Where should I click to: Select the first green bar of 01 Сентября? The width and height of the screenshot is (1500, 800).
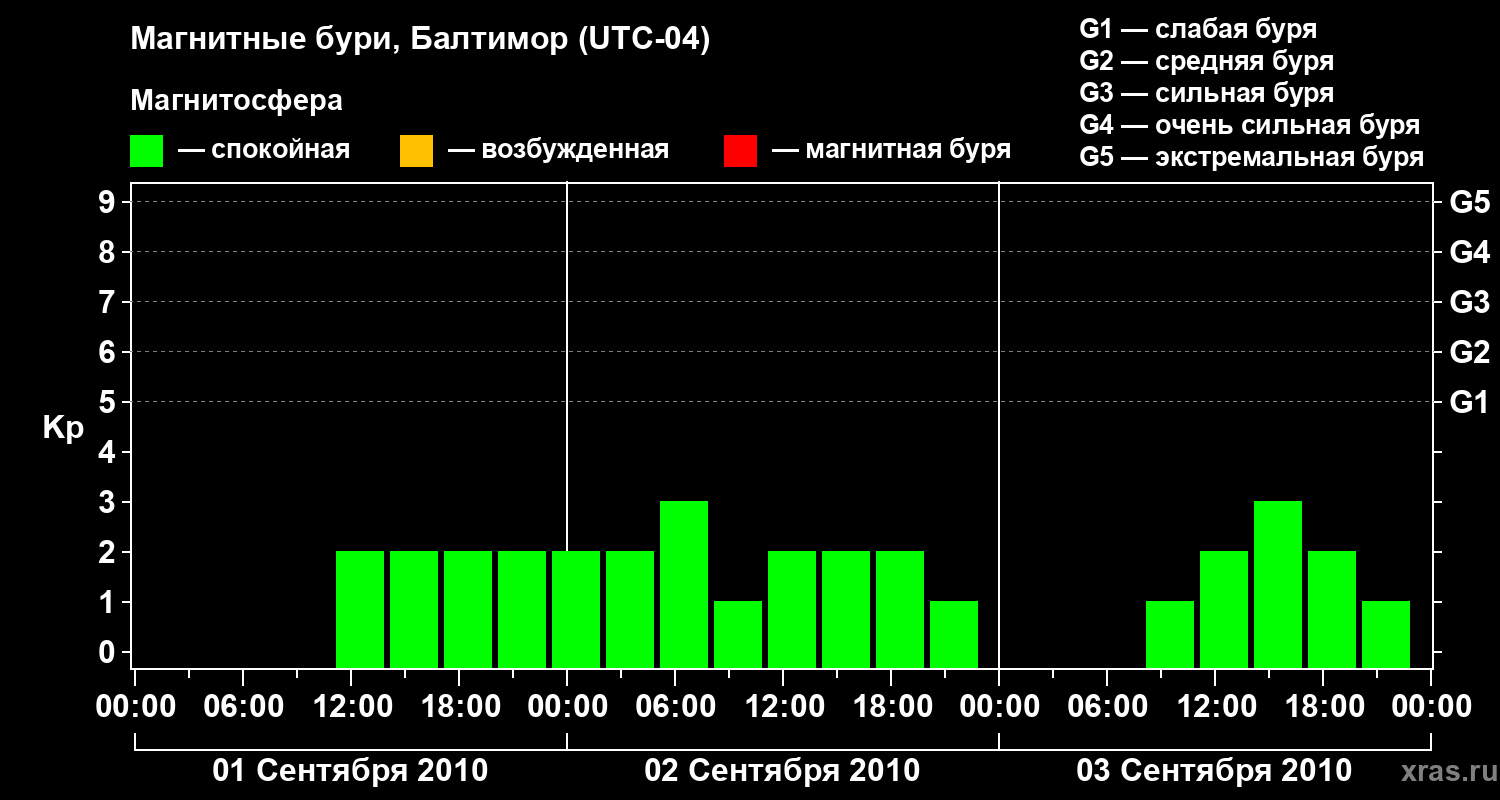tap(360, 609)
